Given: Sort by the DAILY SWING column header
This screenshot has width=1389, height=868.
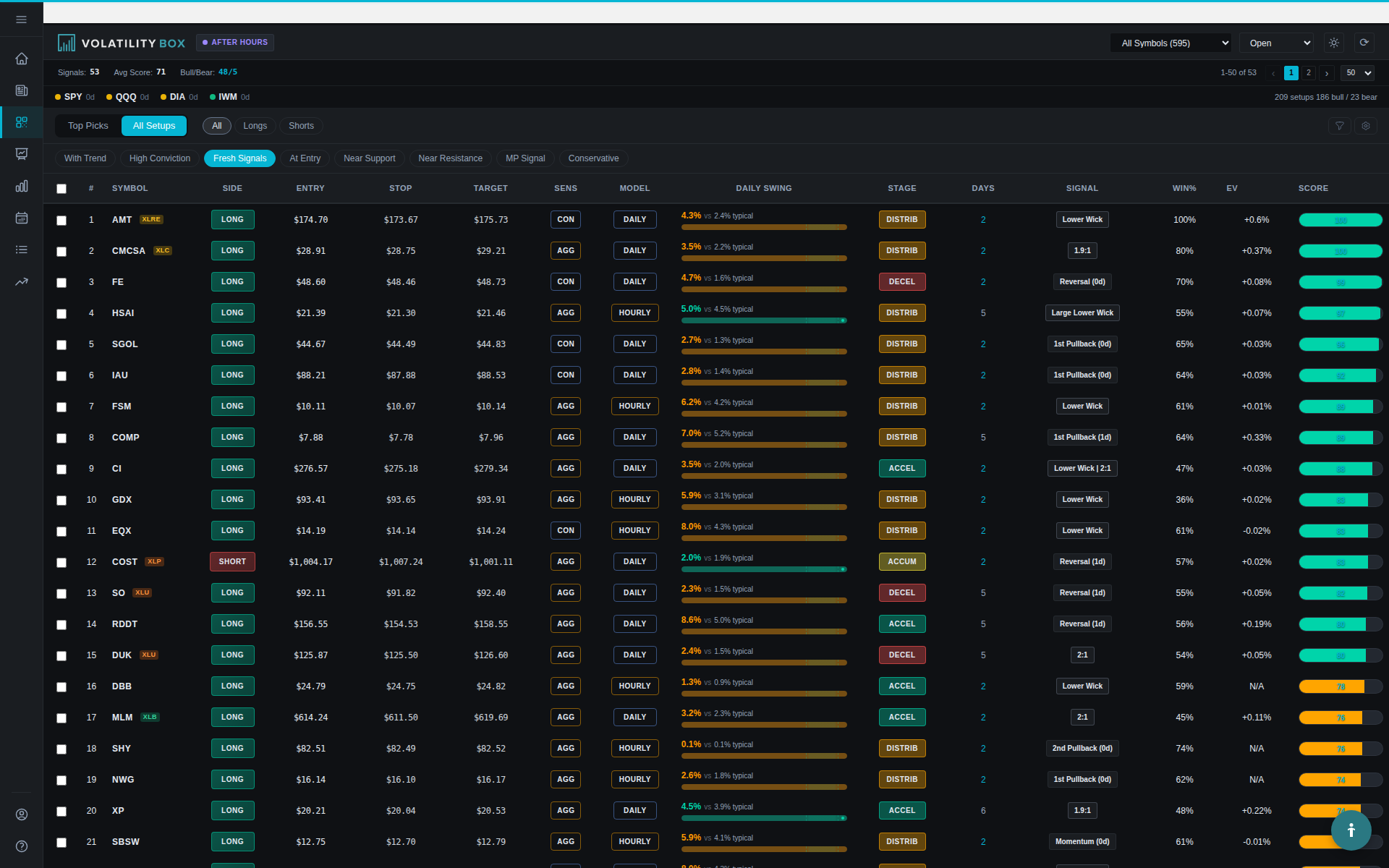Looking at the screenshot, I should pos(764,188).
